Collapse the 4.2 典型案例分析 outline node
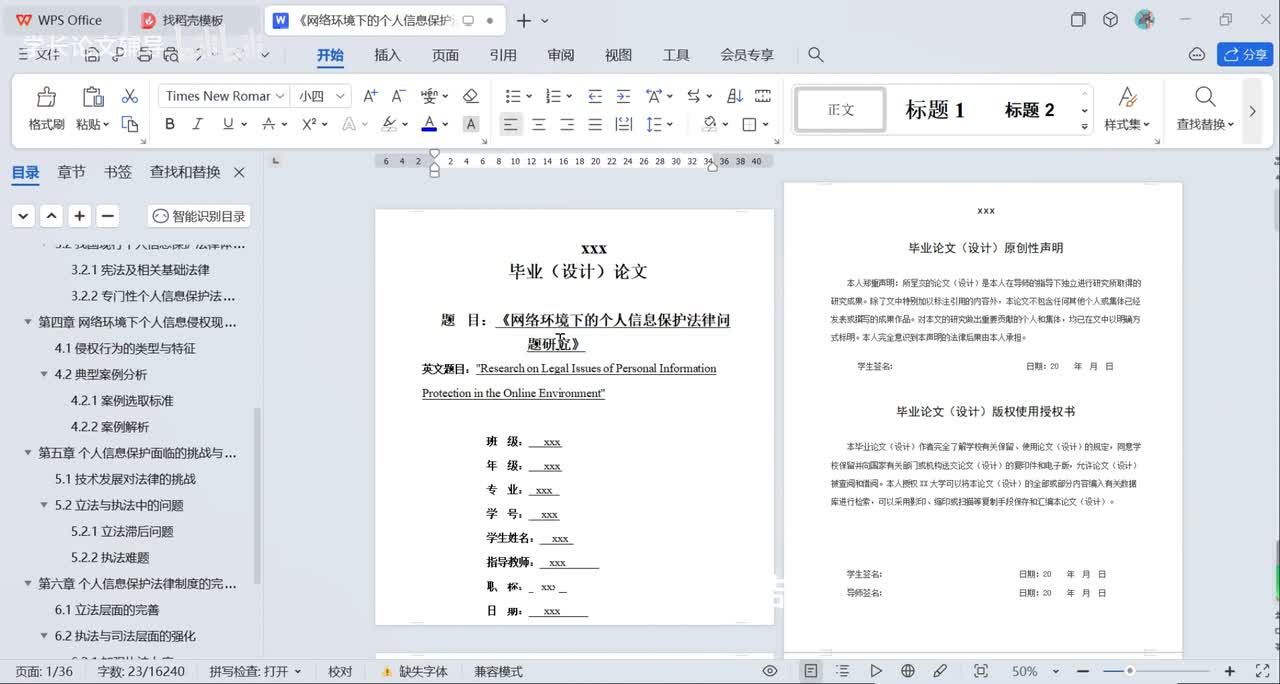The height and width of the screenshot is (684, 1280). tap(44, 374)
